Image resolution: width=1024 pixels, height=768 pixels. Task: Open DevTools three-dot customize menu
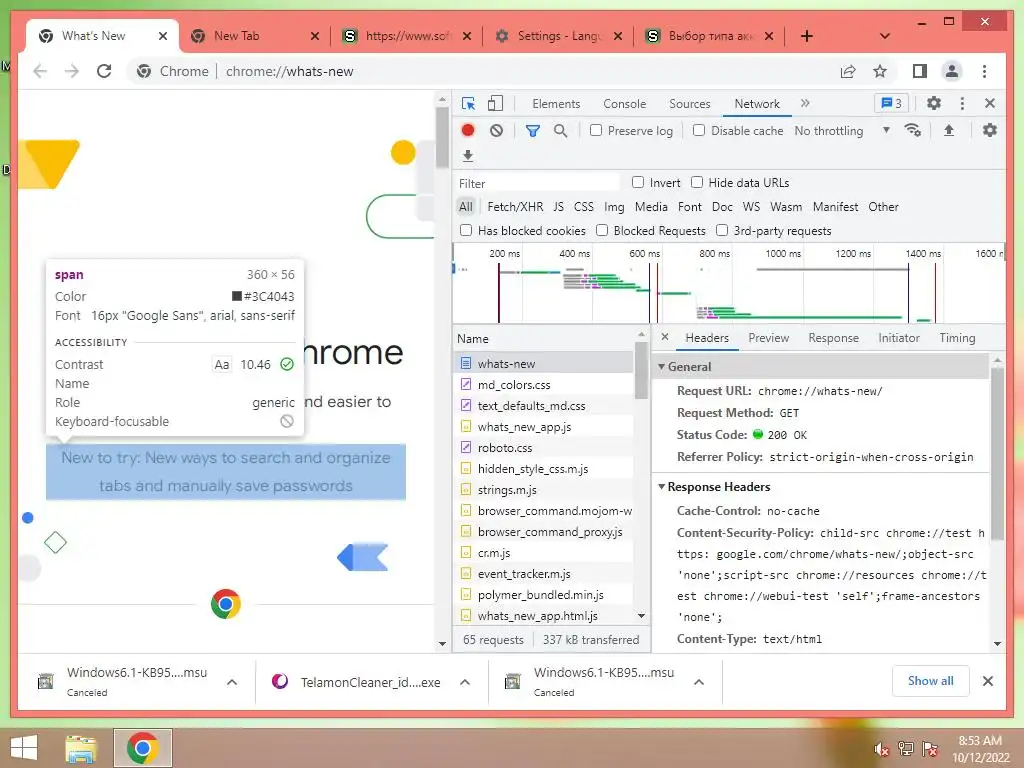click(962, 103)
